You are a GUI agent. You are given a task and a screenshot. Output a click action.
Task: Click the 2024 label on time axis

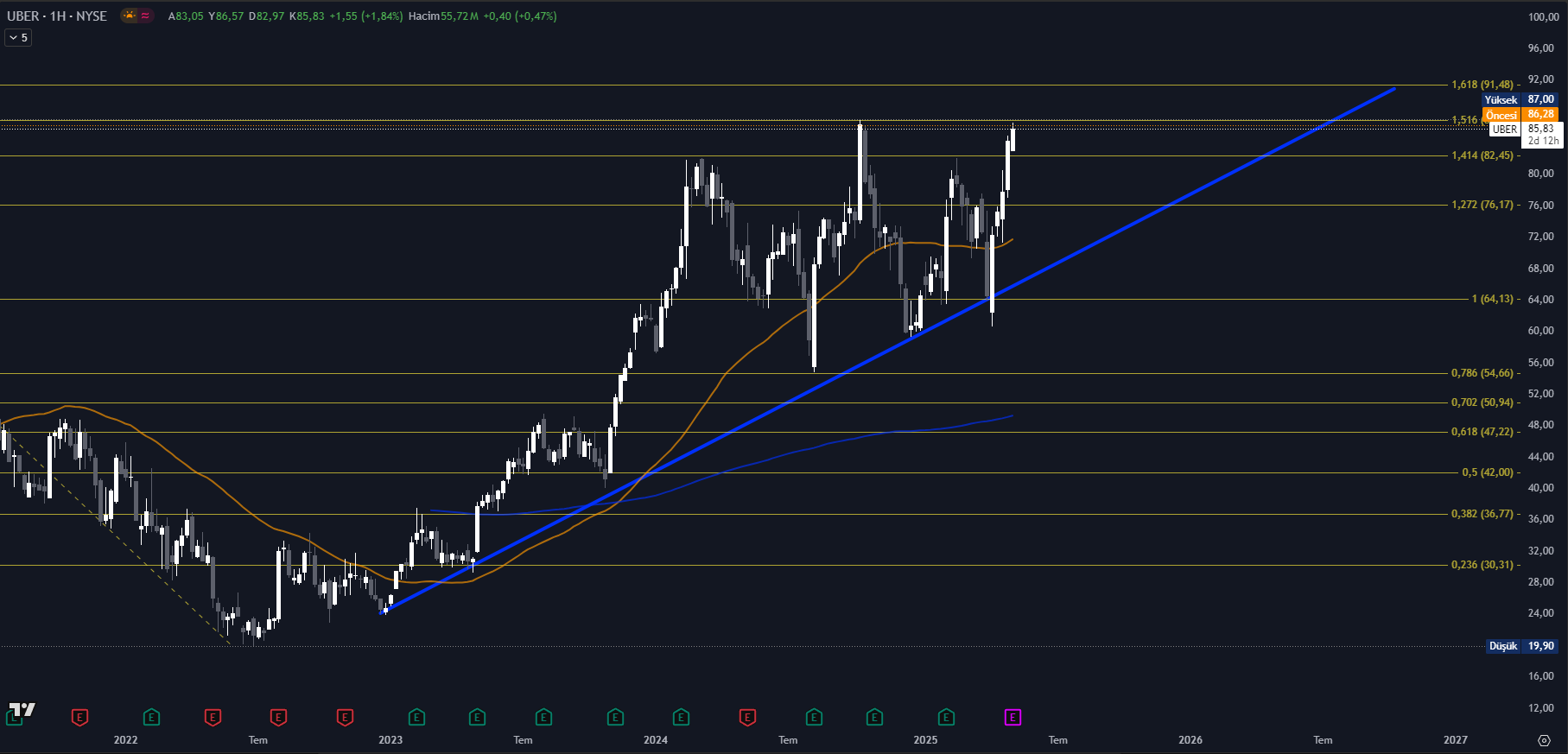click(656, 740)
